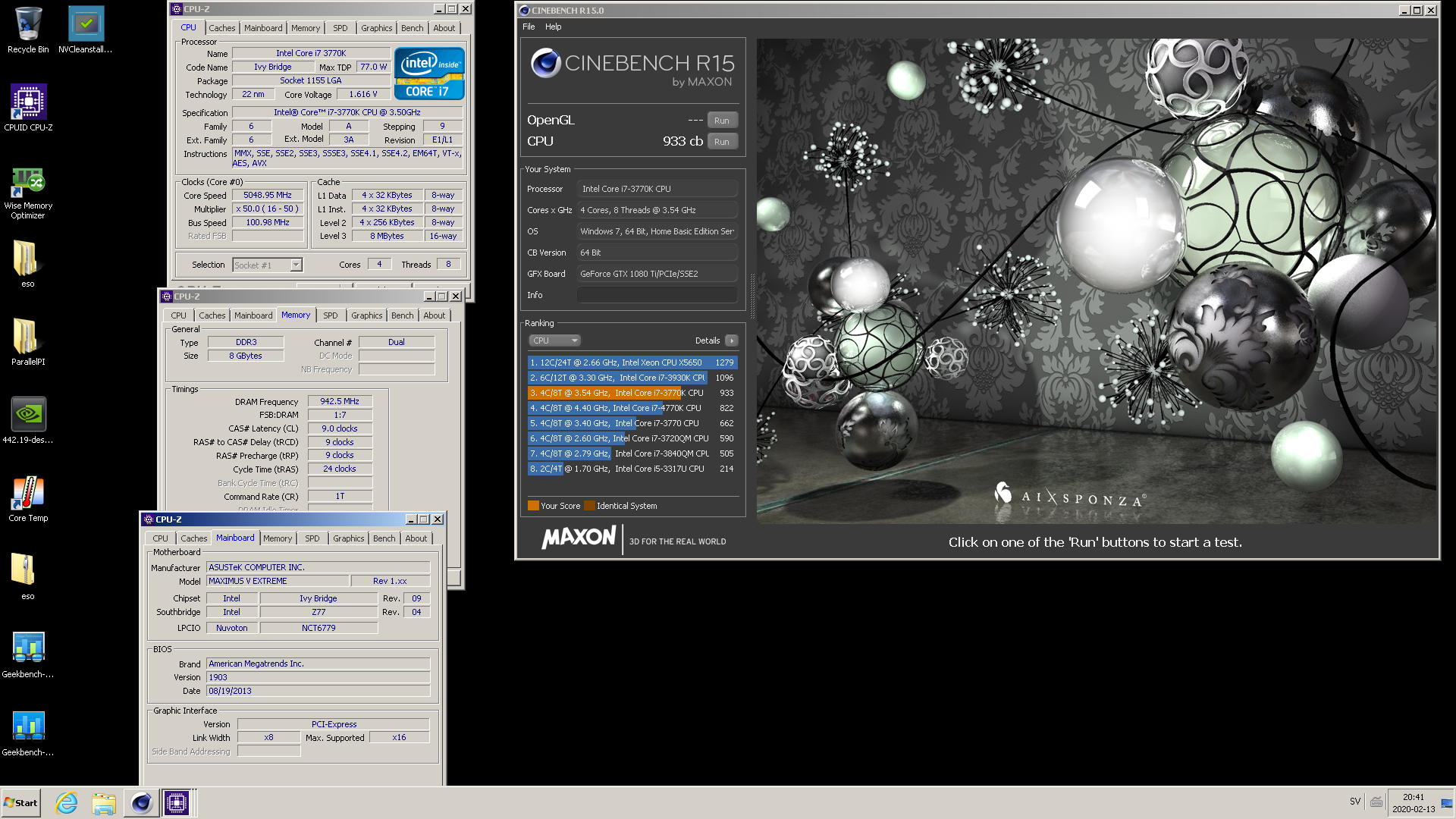Select ranking row i7-3930K 1096

tap(632, 378)
